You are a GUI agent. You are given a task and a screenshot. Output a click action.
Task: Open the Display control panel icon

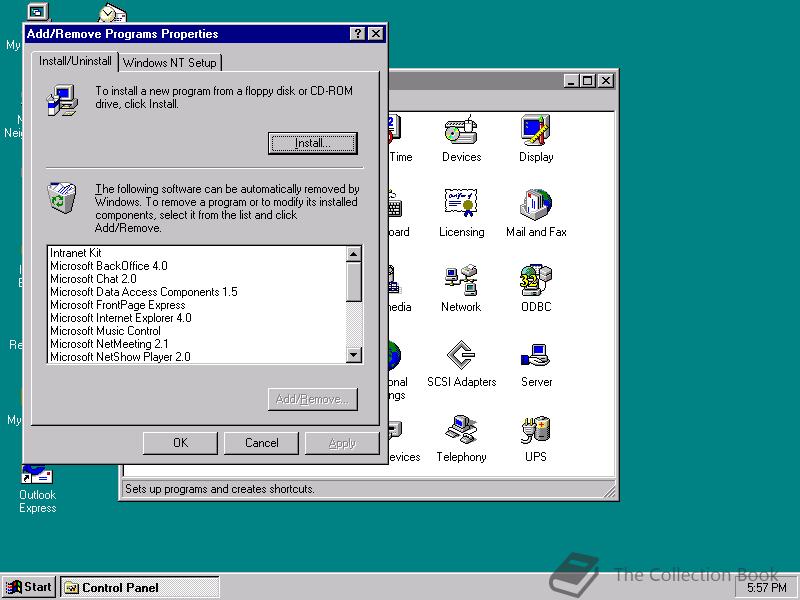click(x=536, y=139)
